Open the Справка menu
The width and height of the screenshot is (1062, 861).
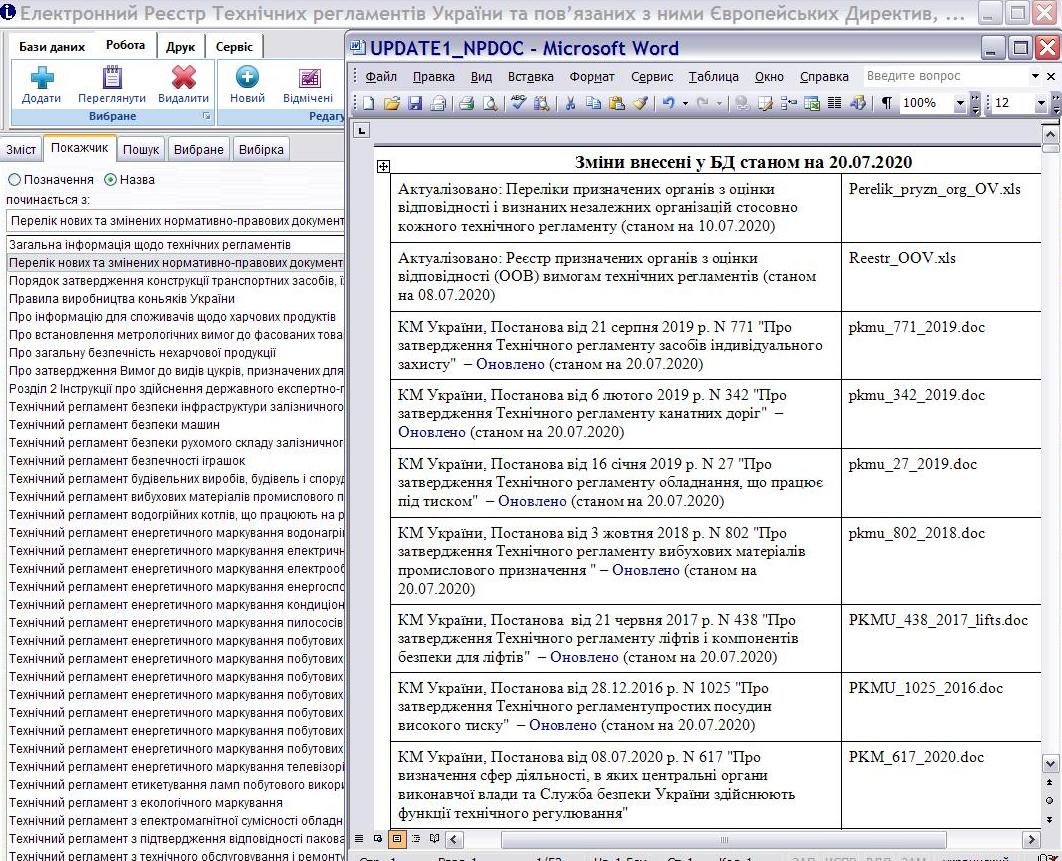tap(824, 77)
